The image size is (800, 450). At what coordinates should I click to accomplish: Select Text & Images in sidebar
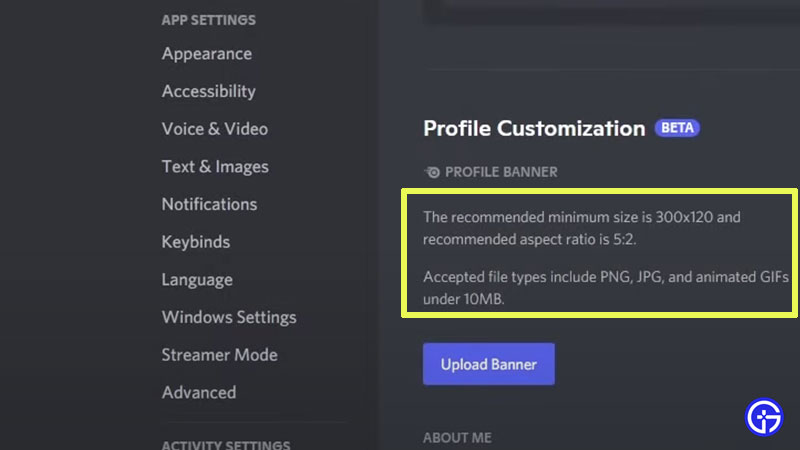215,167
